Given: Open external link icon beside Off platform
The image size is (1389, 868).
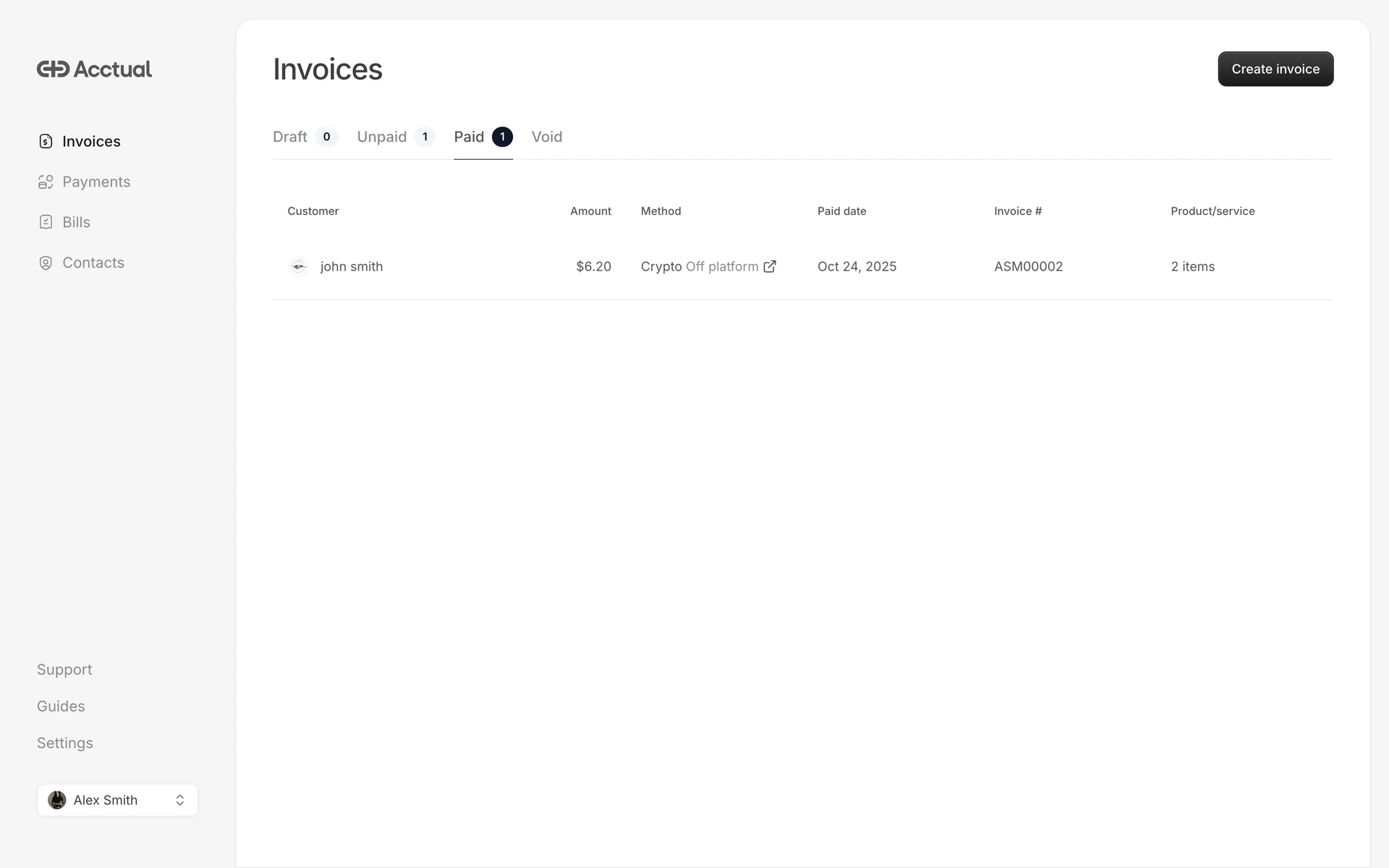Looking at the screenshot, I should (x=770, y=266).
